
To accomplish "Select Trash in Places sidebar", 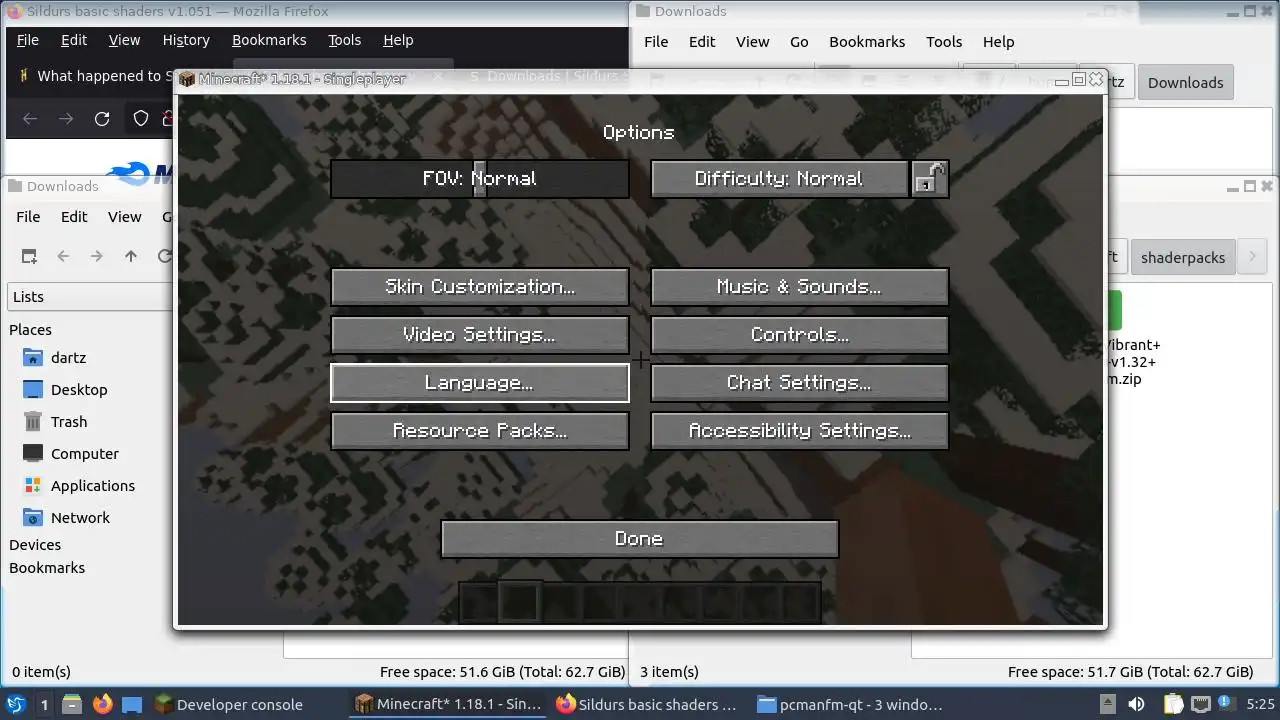I will (x=69, y=422).
